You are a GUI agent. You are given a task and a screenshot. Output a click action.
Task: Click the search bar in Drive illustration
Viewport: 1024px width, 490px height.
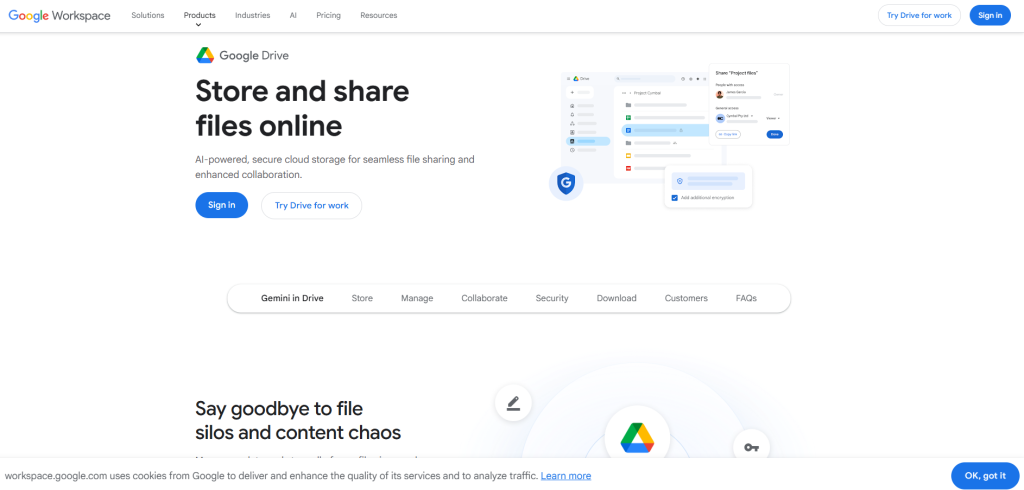645,78
